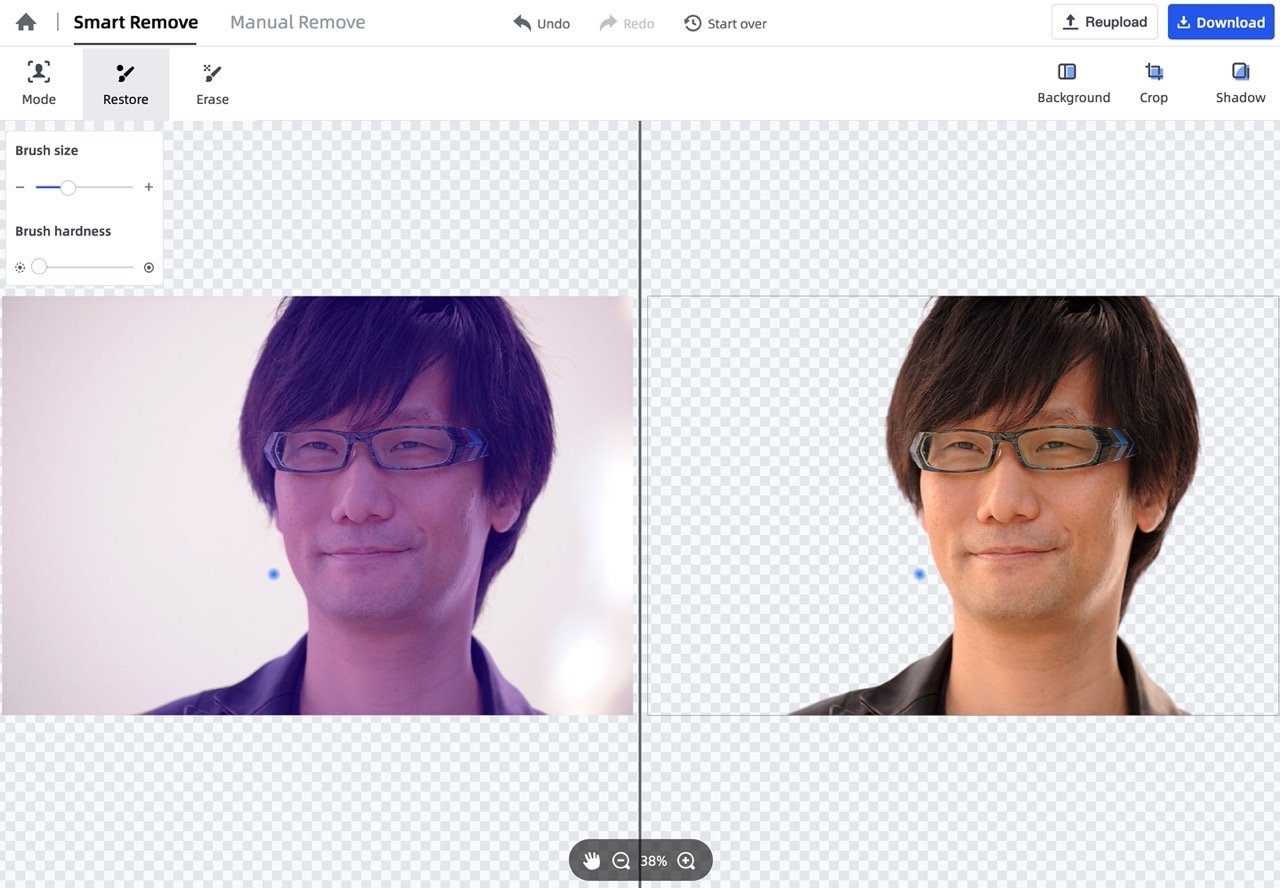Viewport: 1280px width, 888px height.
Task: Select the Erase brush tool
Action: tap(212, 83)
